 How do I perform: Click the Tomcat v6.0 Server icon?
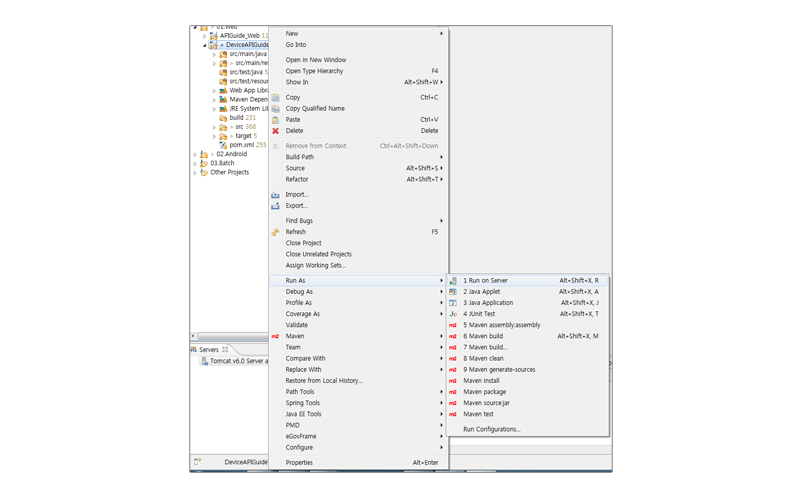(x=204, y=361)
